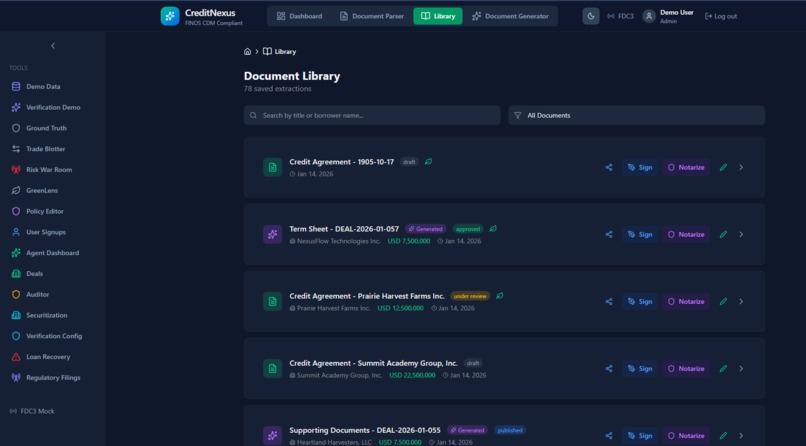The height and width of the screenshot is (446, 806).
Task: Expand Summit Academy Group agreement chevron
Action: click(741, 368)
